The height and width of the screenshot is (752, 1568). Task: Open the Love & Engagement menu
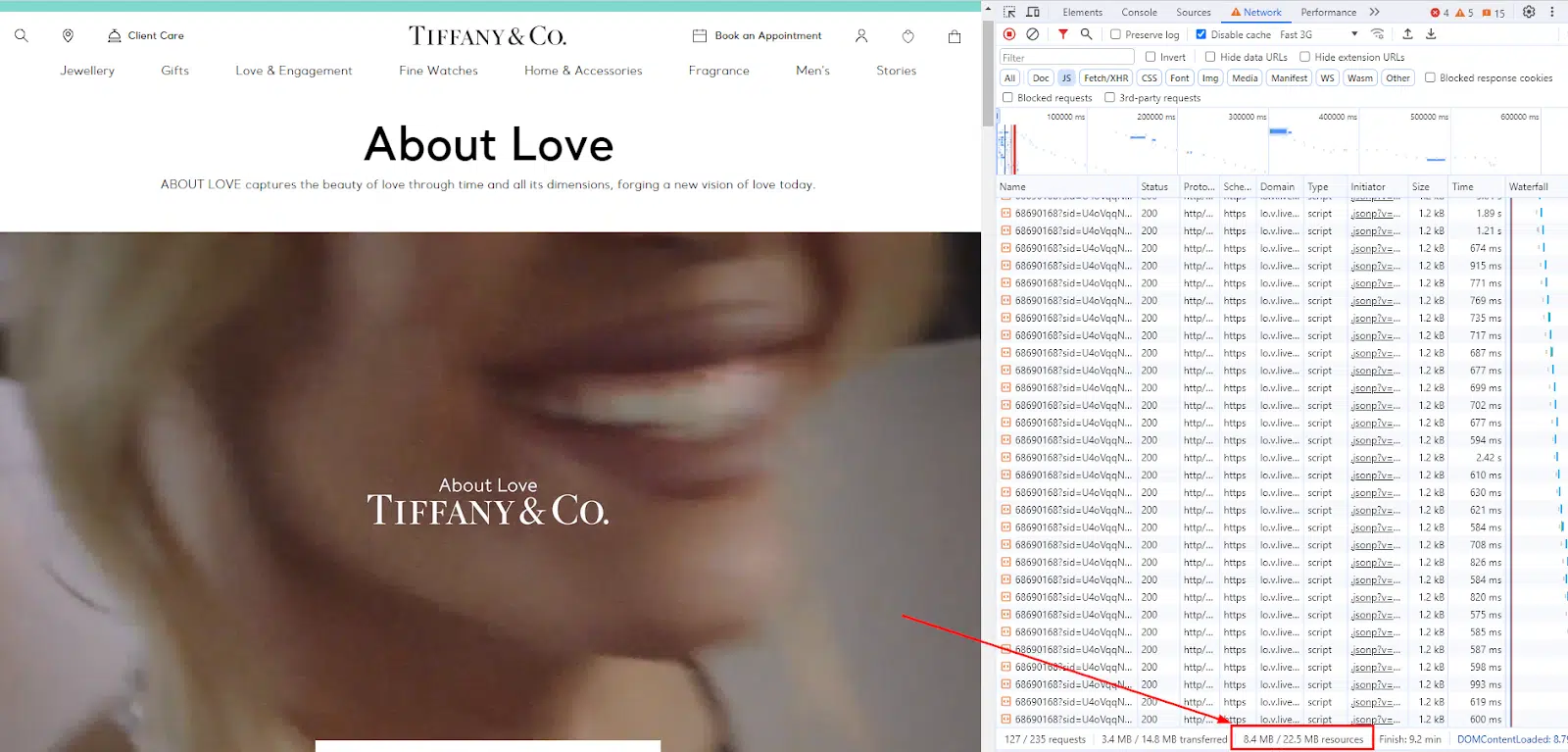pyautogui.click(x=294, y=71)
